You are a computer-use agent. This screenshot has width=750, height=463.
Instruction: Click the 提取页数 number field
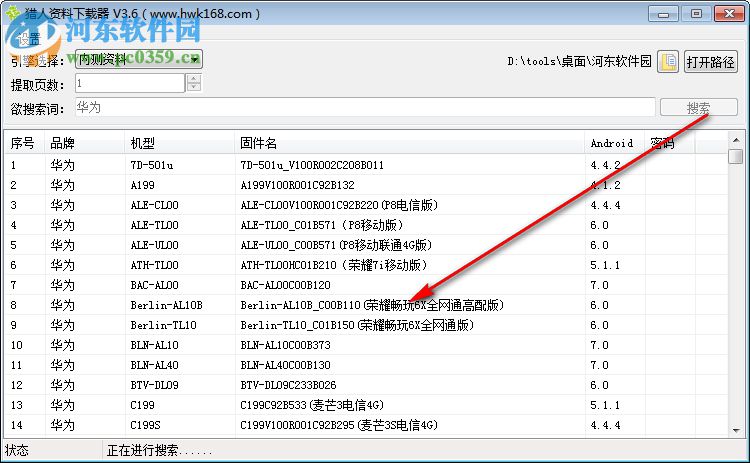[x=130, y=83]
